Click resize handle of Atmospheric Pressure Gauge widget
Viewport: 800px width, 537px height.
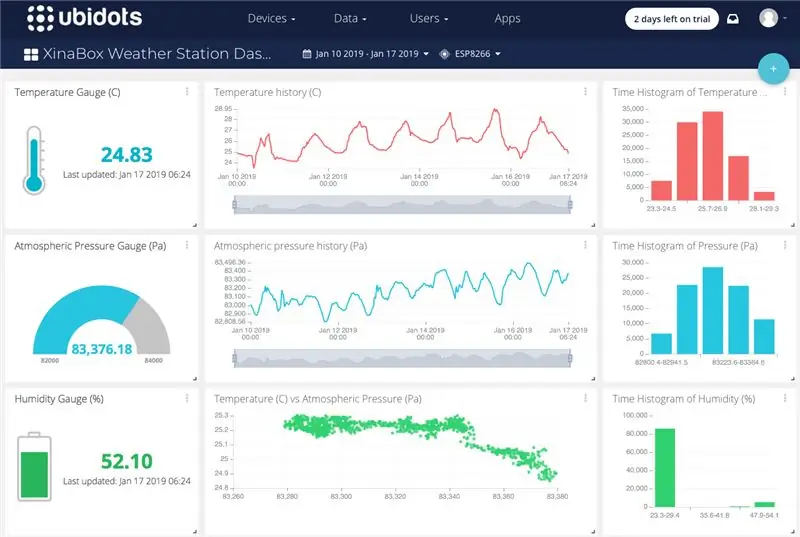click(x=195, y=378)
